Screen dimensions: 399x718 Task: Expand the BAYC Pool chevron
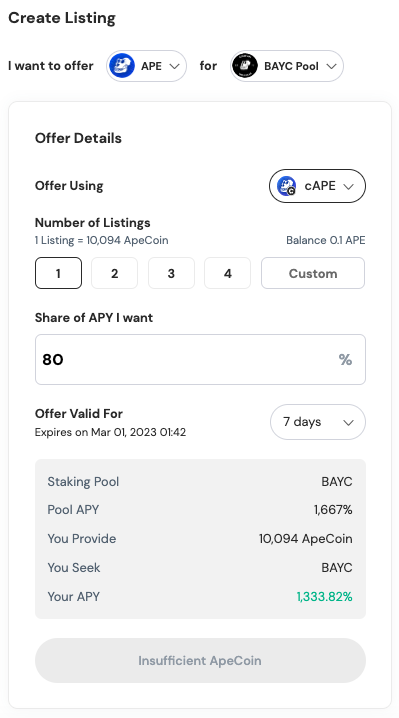[x=331, y=66]
